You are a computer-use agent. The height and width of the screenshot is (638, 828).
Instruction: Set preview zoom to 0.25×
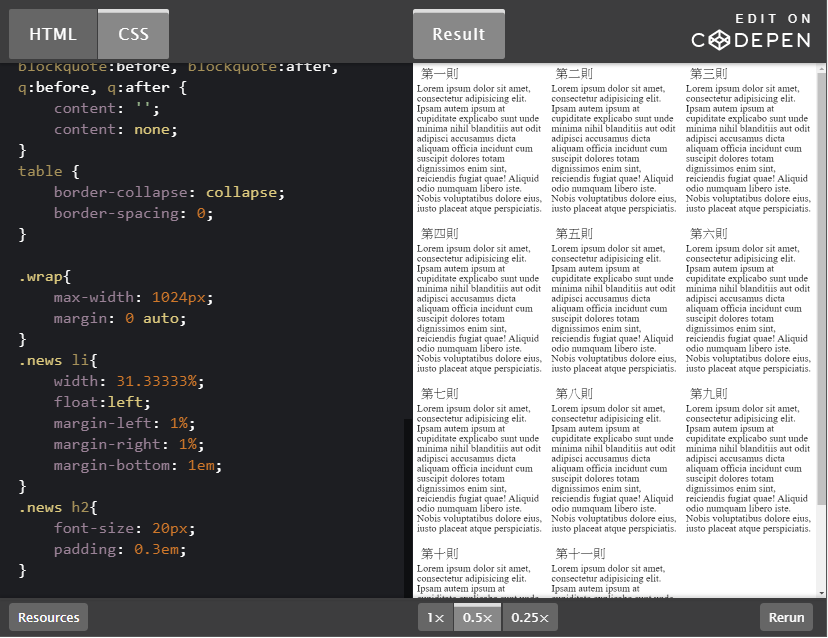(x=530, y=617)
